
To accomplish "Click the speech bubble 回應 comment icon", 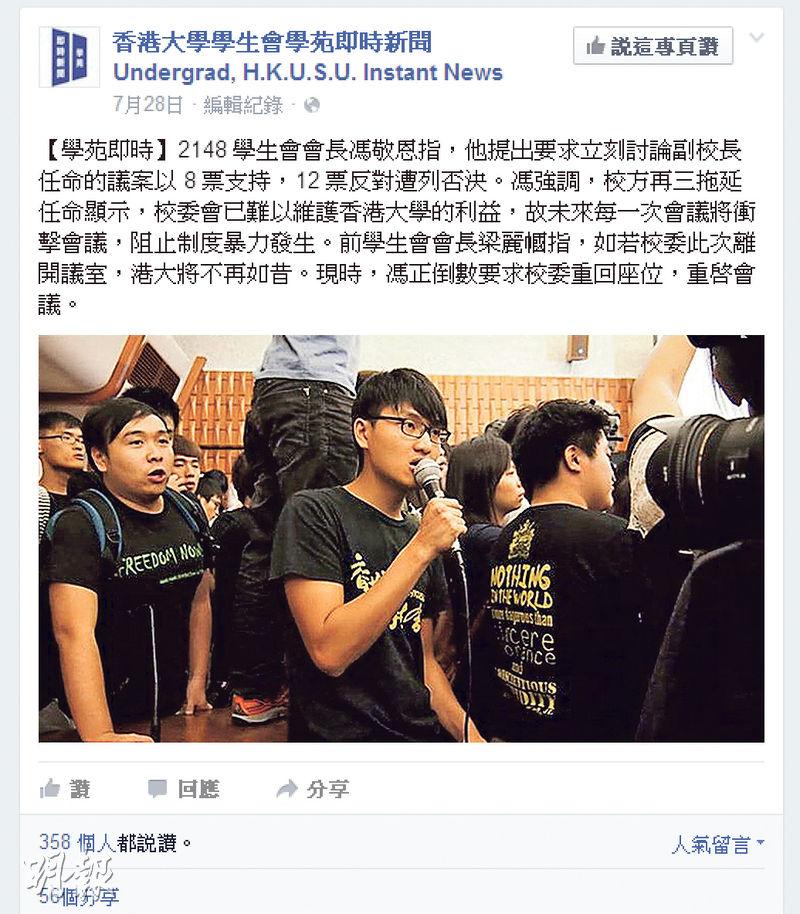I will [x=157, y=789].
